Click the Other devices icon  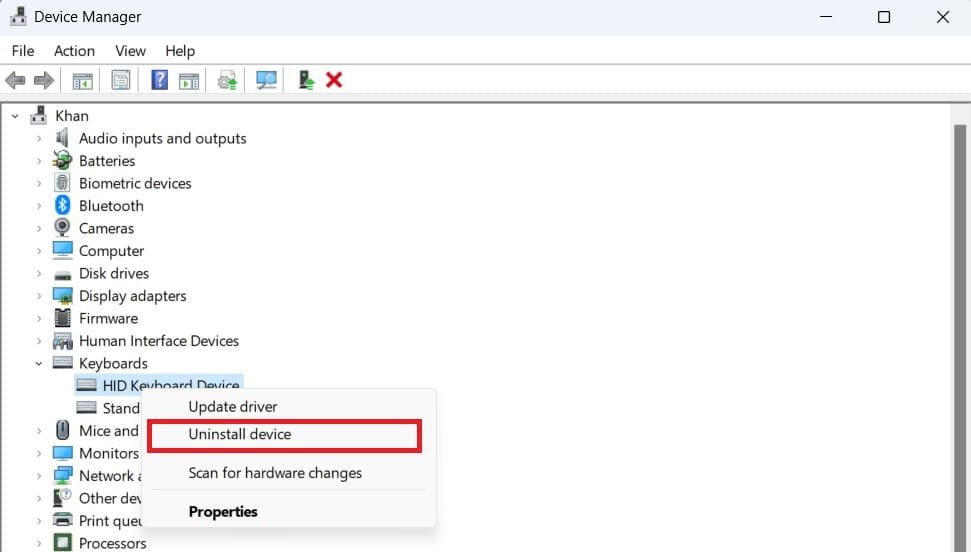click(x=63, y=497)
